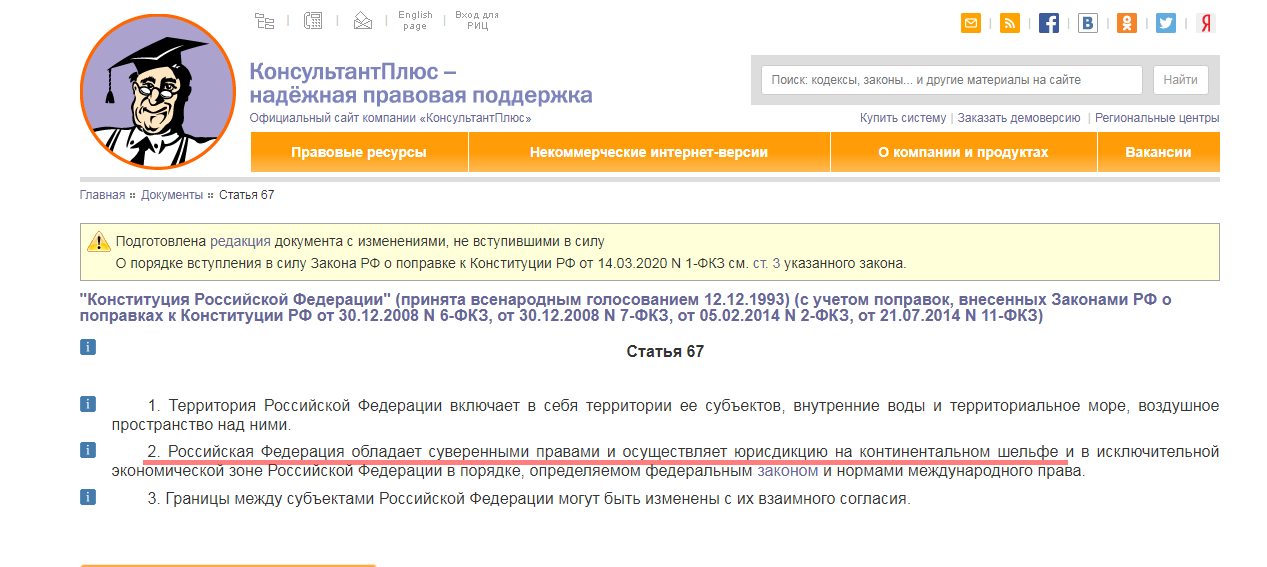Viewport: 1267px width, 567px height.
Task: Select the Вакансии menu item
Action: (x=1157, y=153)
